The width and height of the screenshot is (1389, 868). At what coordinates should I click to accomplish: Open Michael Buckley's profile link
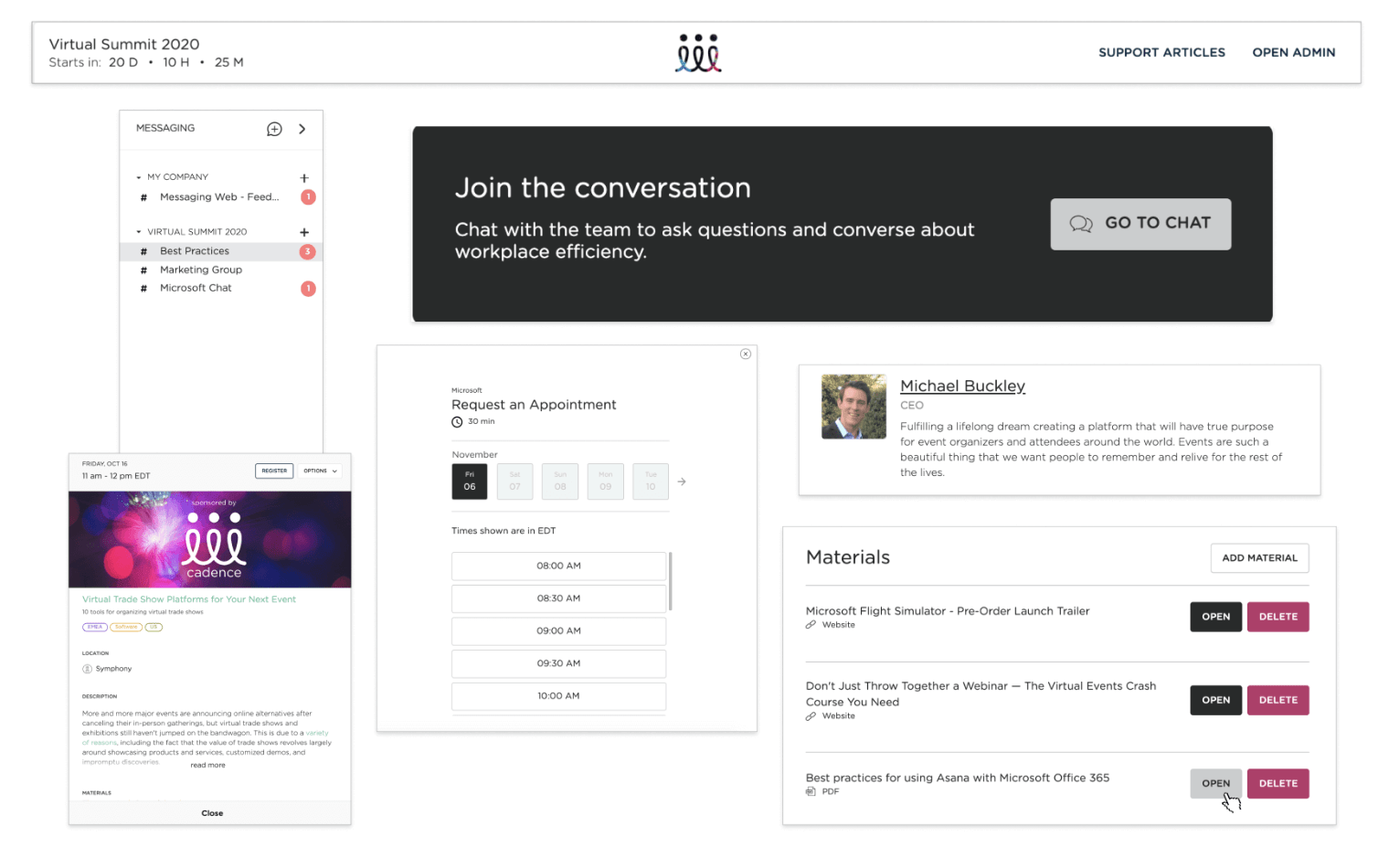tap(962, 386)
